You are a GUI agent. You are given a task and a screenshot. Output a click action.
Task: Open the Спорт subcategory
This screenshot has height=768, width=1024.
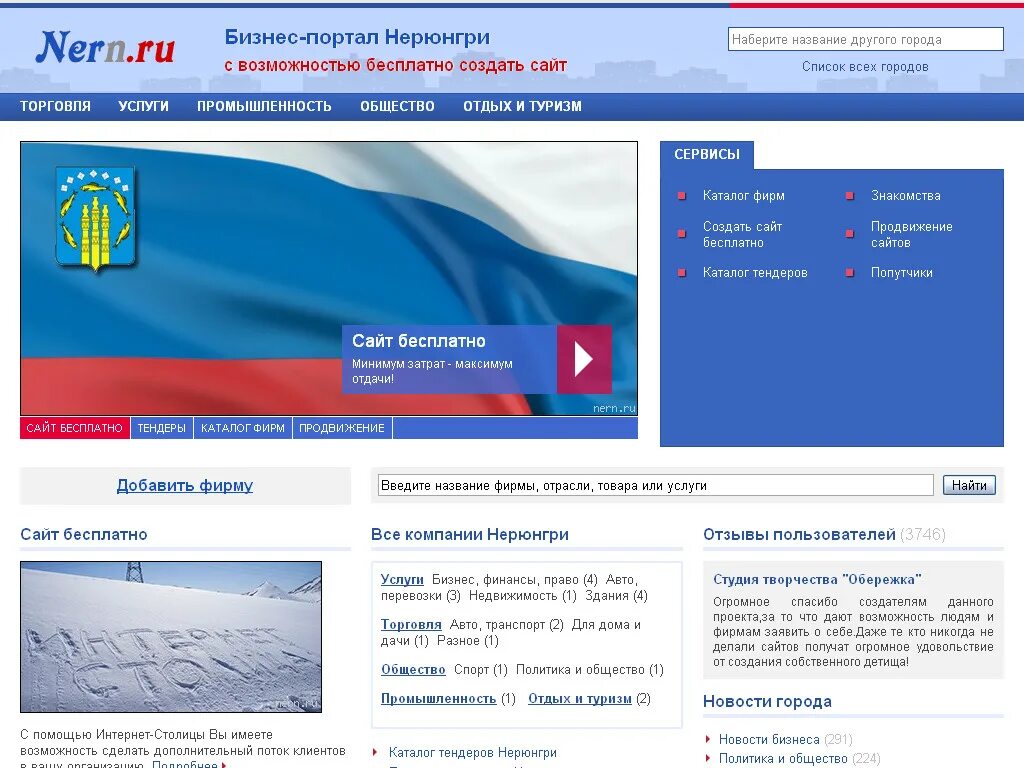(472, 669)
